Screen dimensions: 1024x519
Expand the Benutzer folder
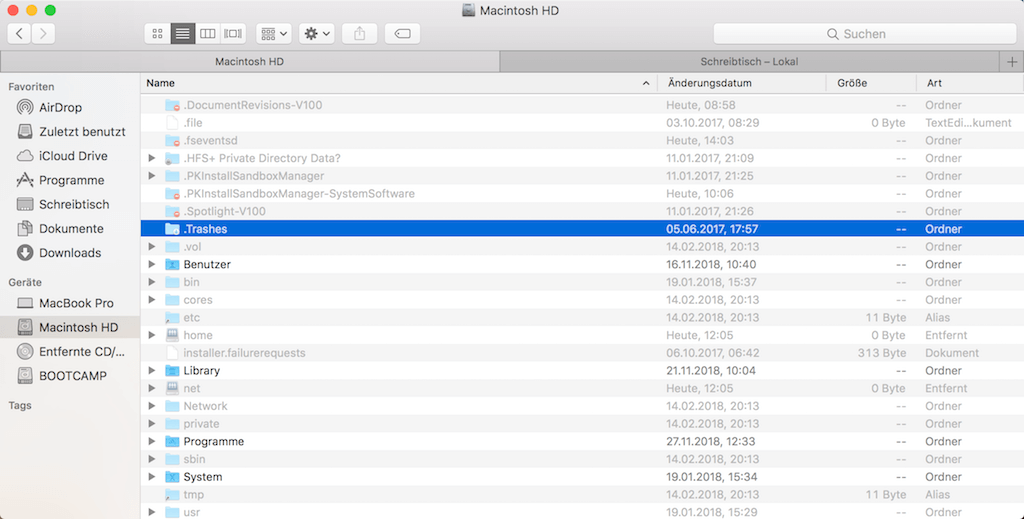point(152,264)
